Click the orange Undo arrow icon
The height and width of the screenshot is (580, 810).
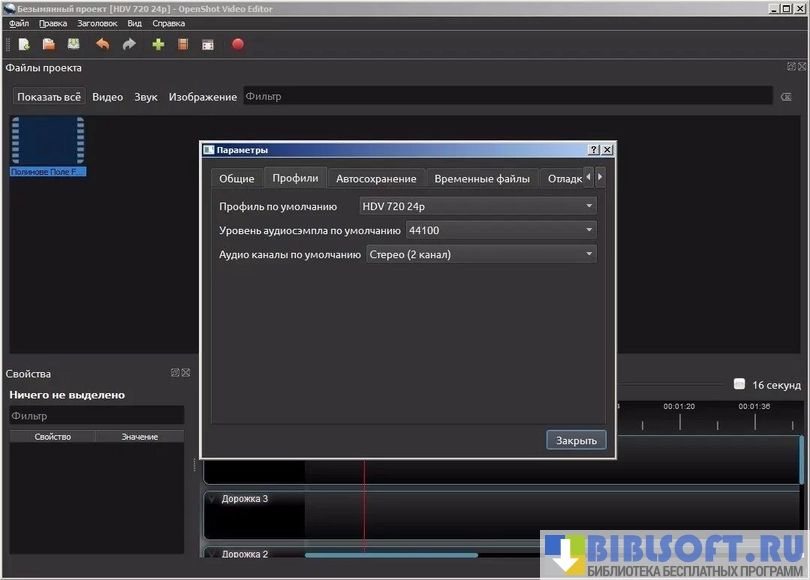[102, 44]
